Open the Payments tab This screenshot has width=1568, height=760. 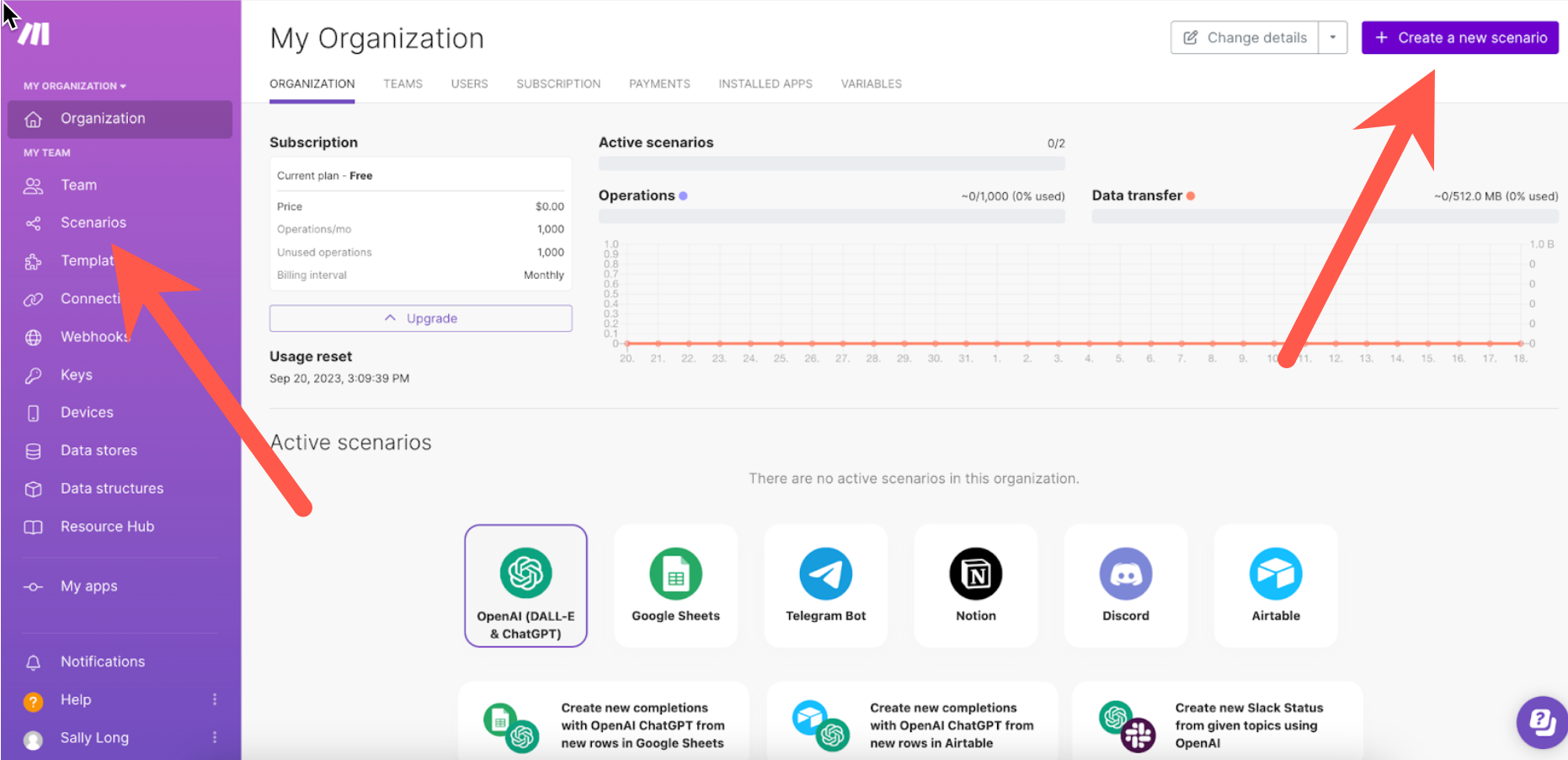click(659, 83)
